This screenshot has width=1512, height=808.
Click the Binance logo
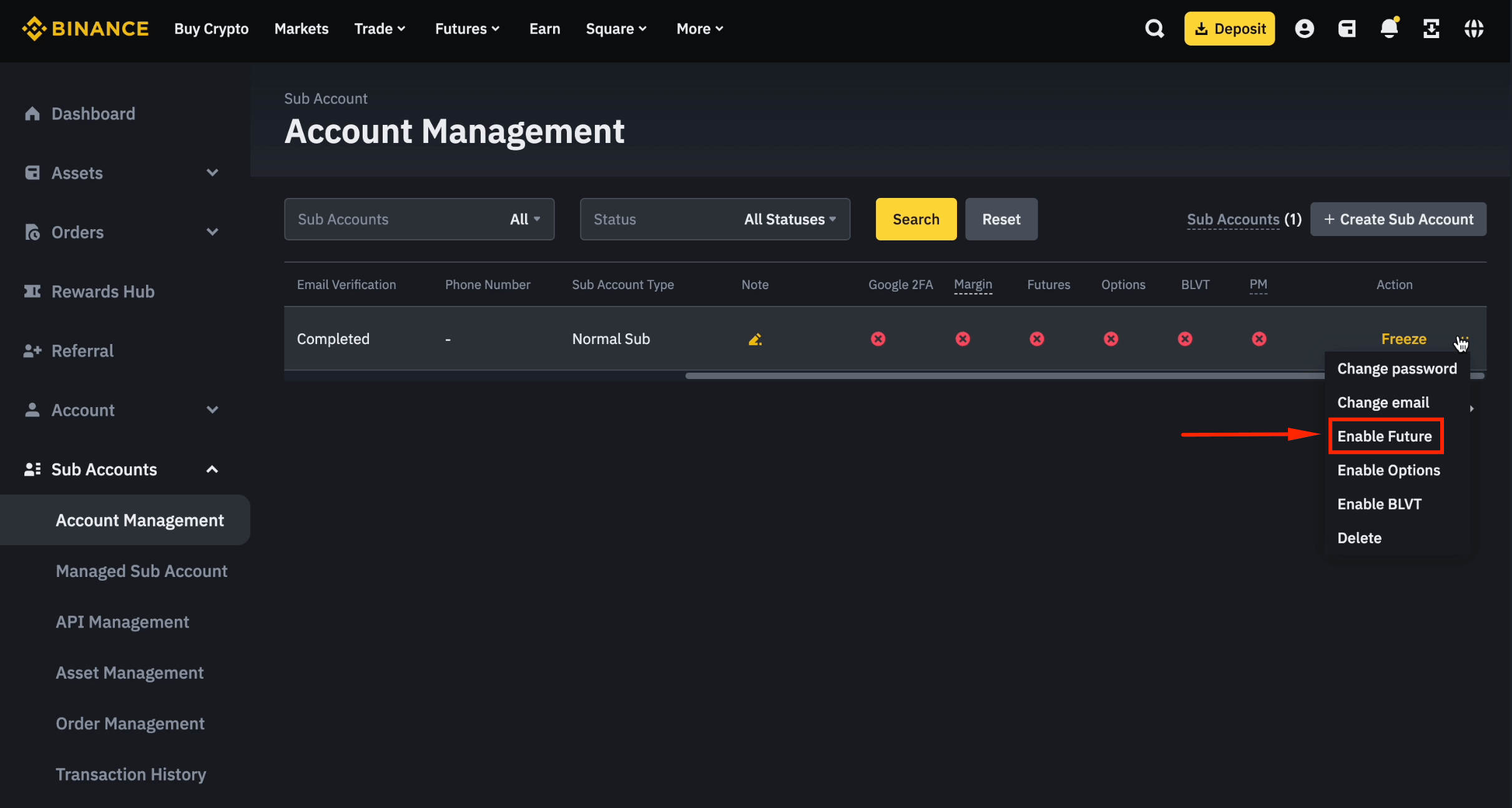(86, 29)
